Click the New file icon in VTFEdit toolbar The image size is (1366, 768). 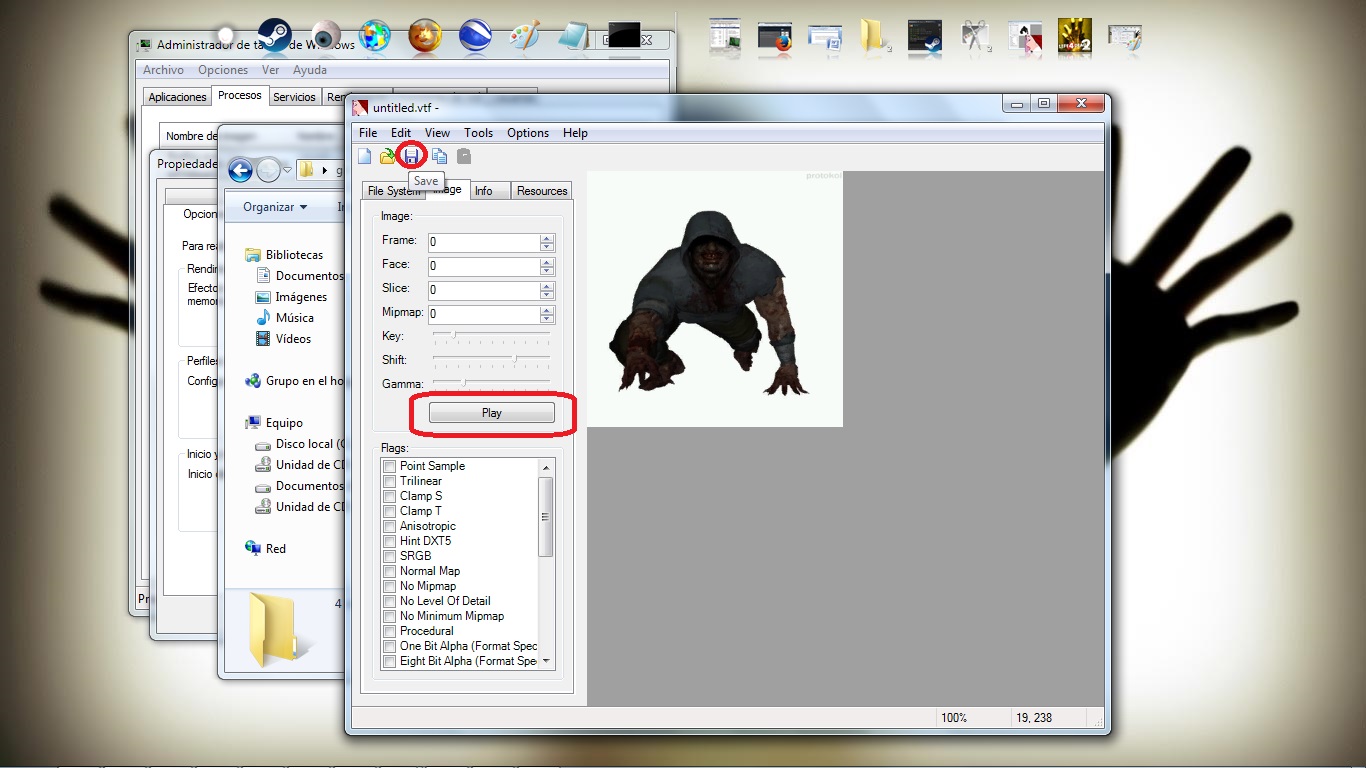point(365,156)
